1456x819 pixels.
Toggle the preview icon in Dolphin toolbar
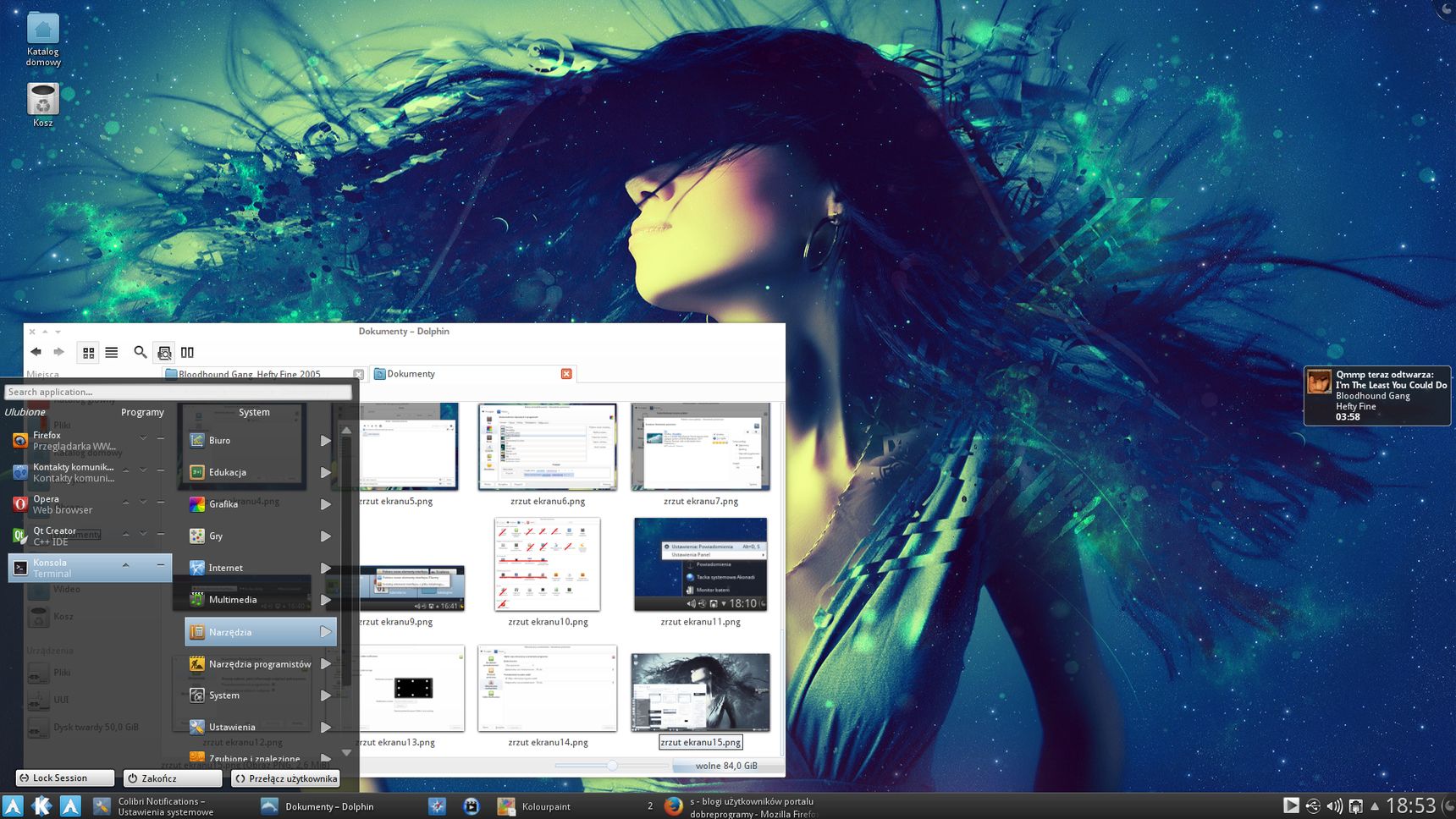click(x=164, y=352)
